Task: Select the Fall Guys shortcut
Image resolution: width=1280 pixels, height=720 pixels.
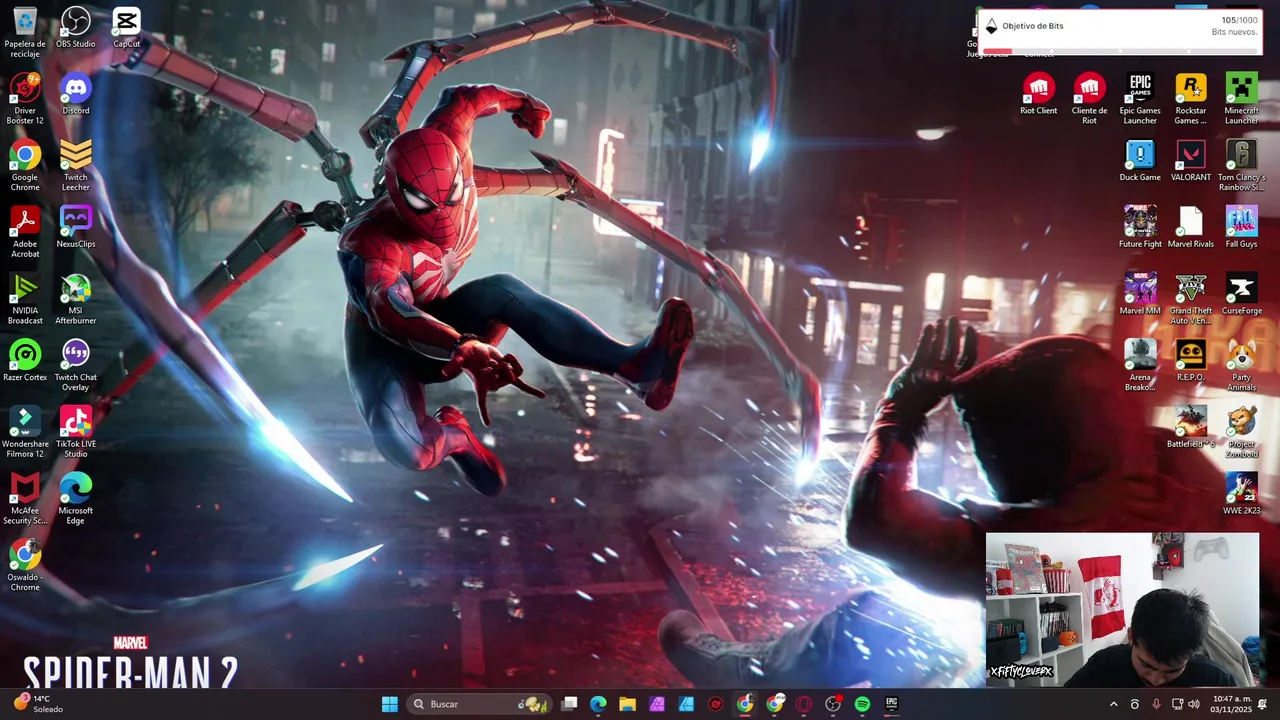Action: [x=1241, y=228]
